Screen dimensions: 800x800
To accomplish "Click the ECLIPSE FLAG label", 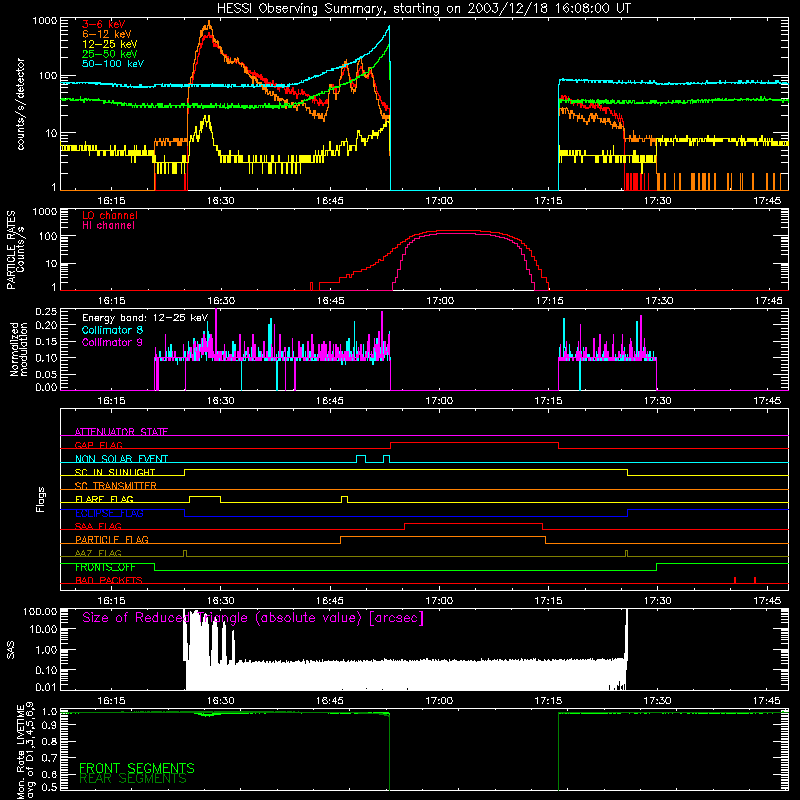I will pos(109,513).
